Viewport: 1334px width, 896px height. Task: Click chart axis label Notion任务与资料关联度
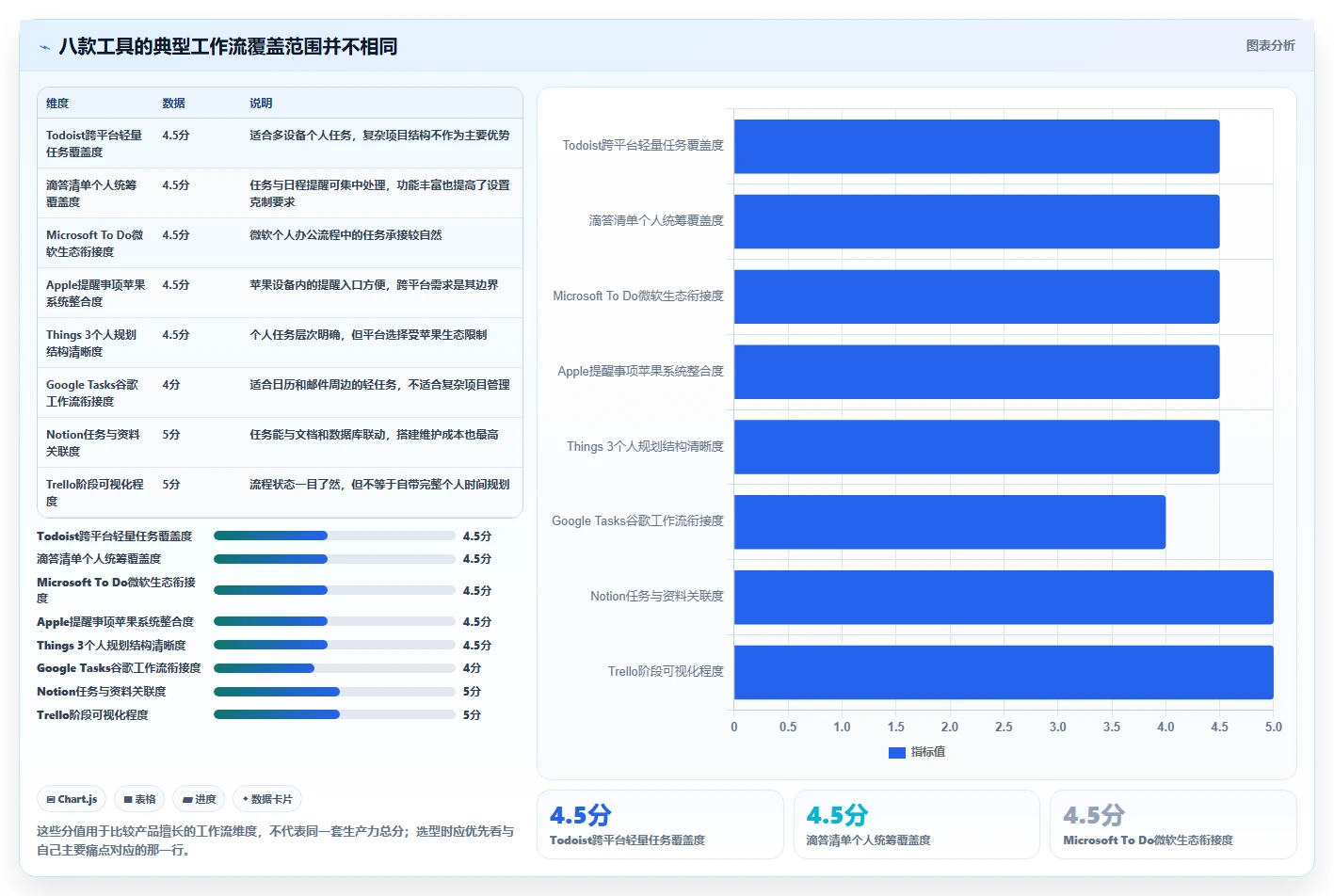point(657,597)
